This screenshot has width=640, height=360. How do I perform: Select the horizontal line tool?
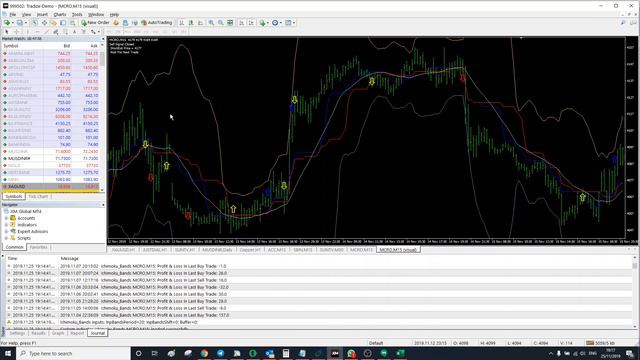click(x=38, y=31)
